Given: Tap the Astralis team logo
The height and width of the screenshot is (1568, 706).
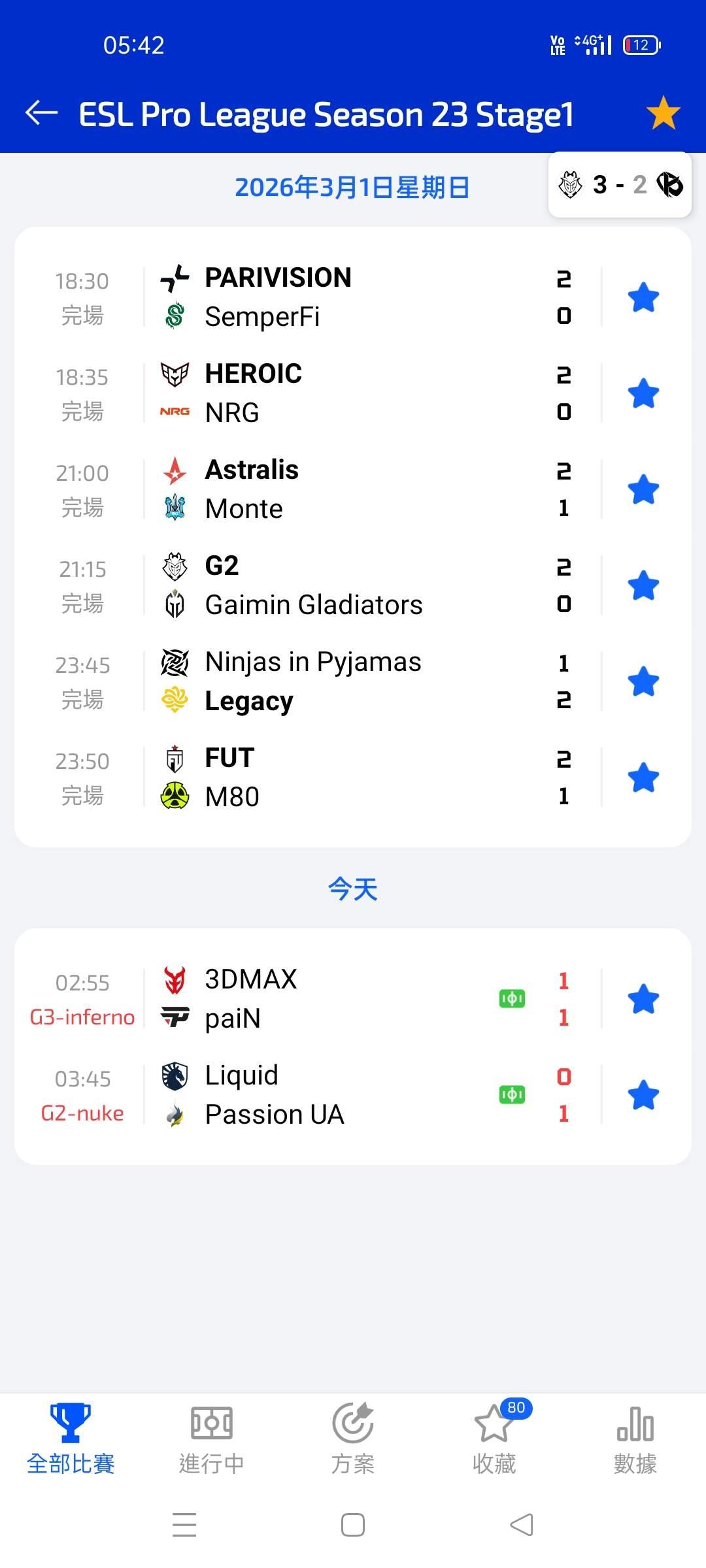Looking at the screenshot, I should coord(175,470).
